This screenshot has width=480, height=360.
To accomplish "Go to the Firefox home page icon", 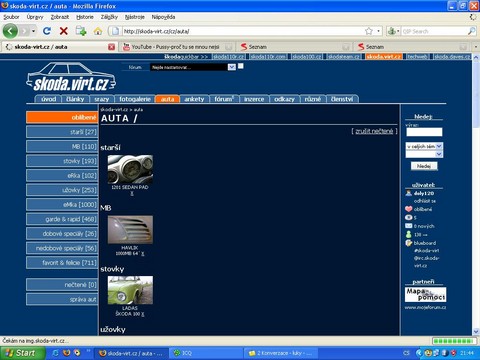I will 98,31.
